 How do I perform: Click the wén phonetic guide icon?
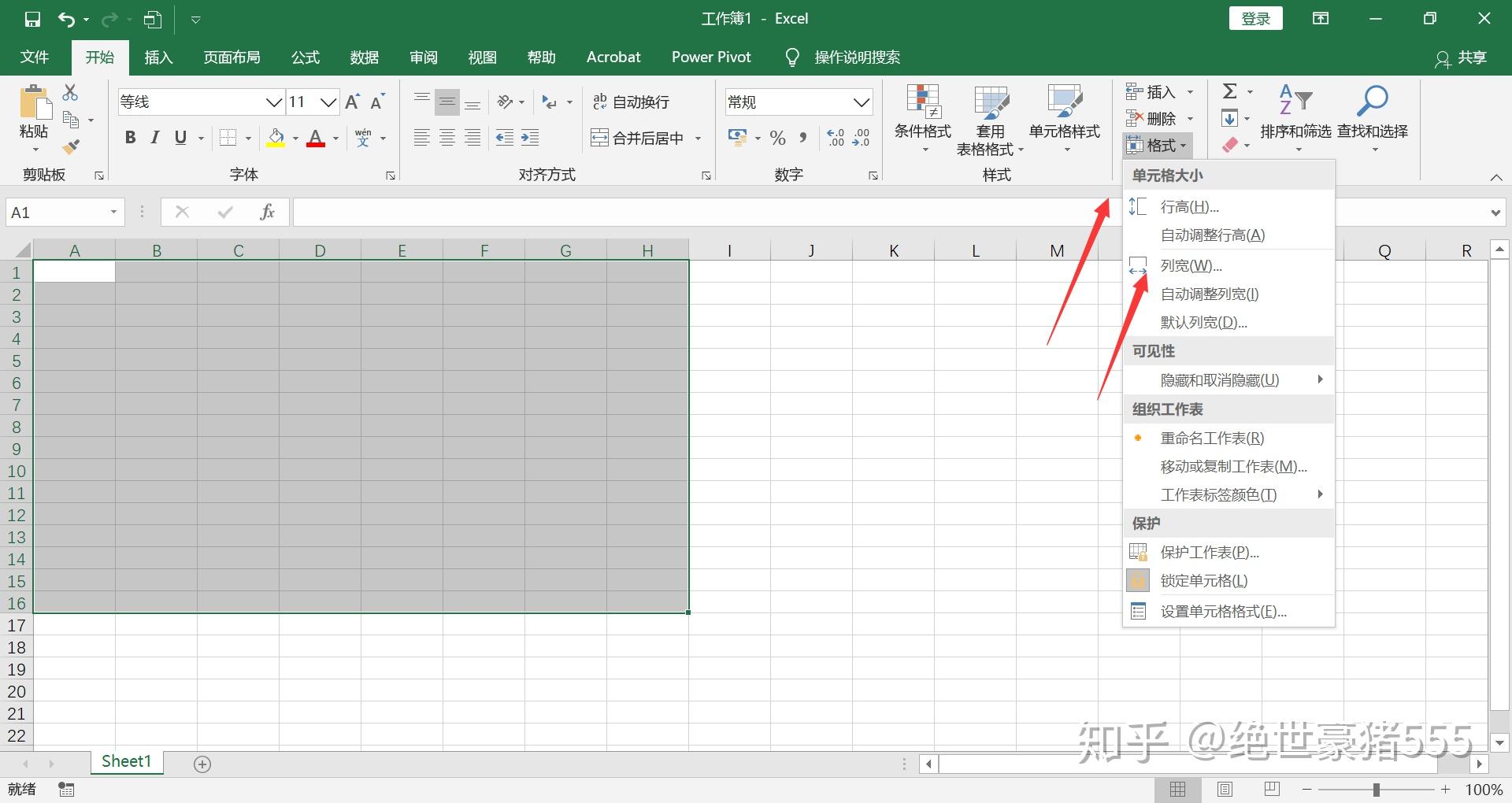point(363,138)
